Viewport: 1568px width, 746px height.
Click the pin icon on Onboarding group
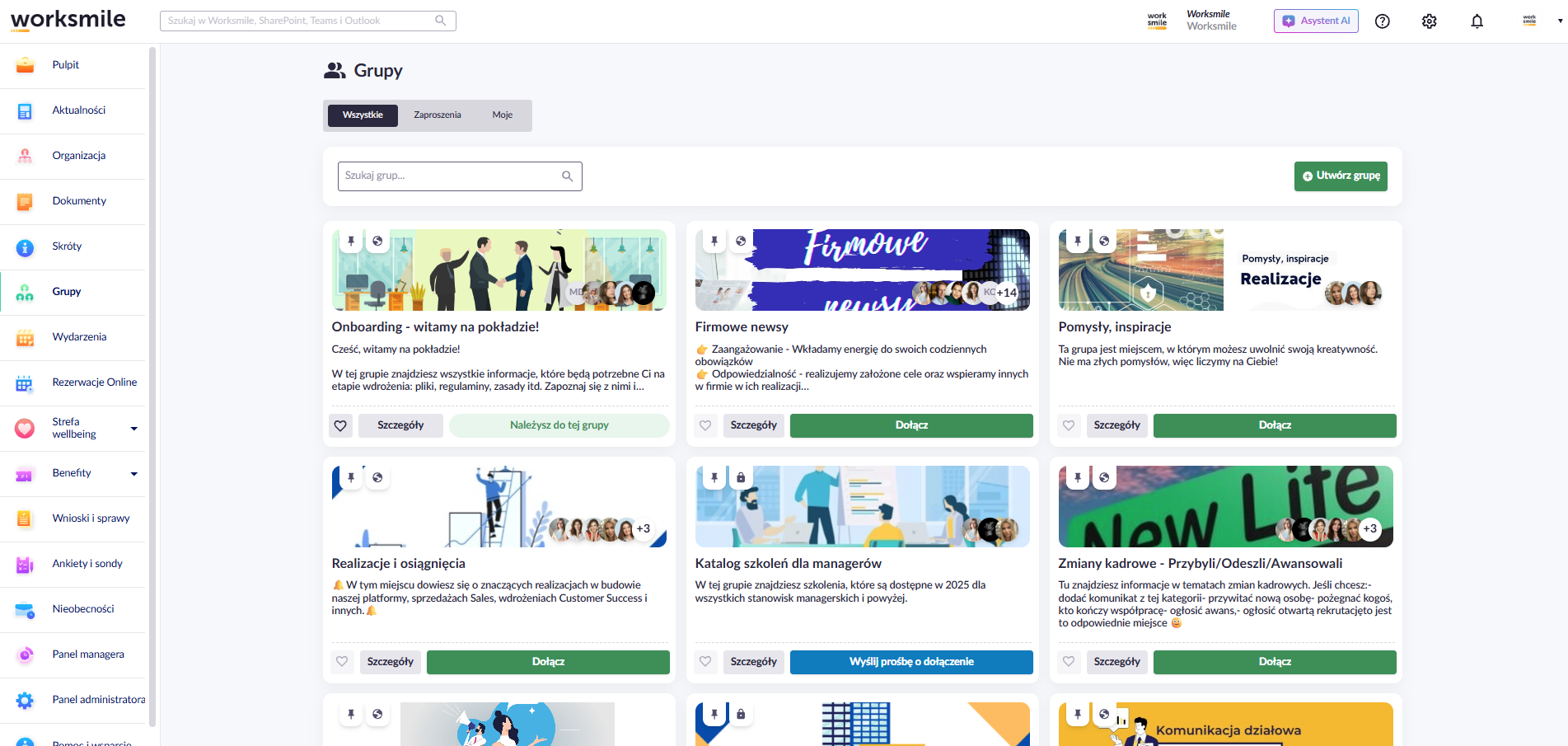pos(351,242)
